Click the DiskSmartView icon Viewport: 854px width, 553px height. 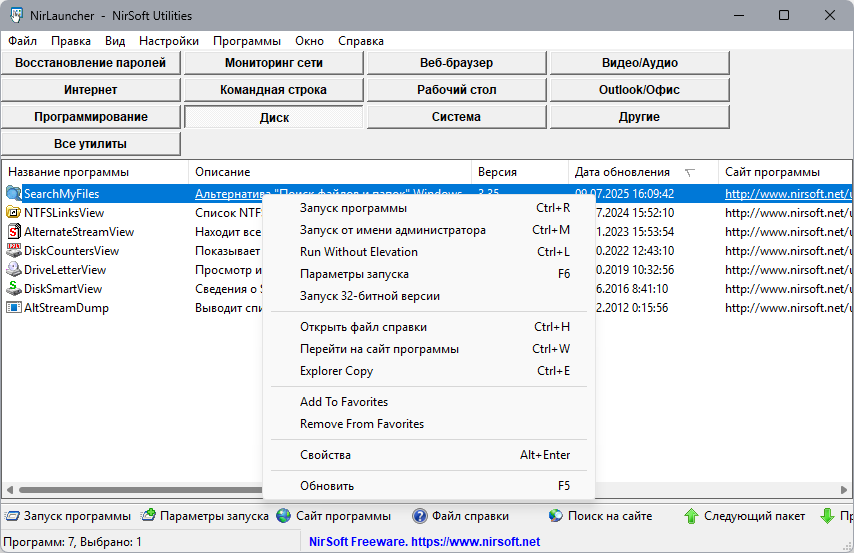coord(14,289)
